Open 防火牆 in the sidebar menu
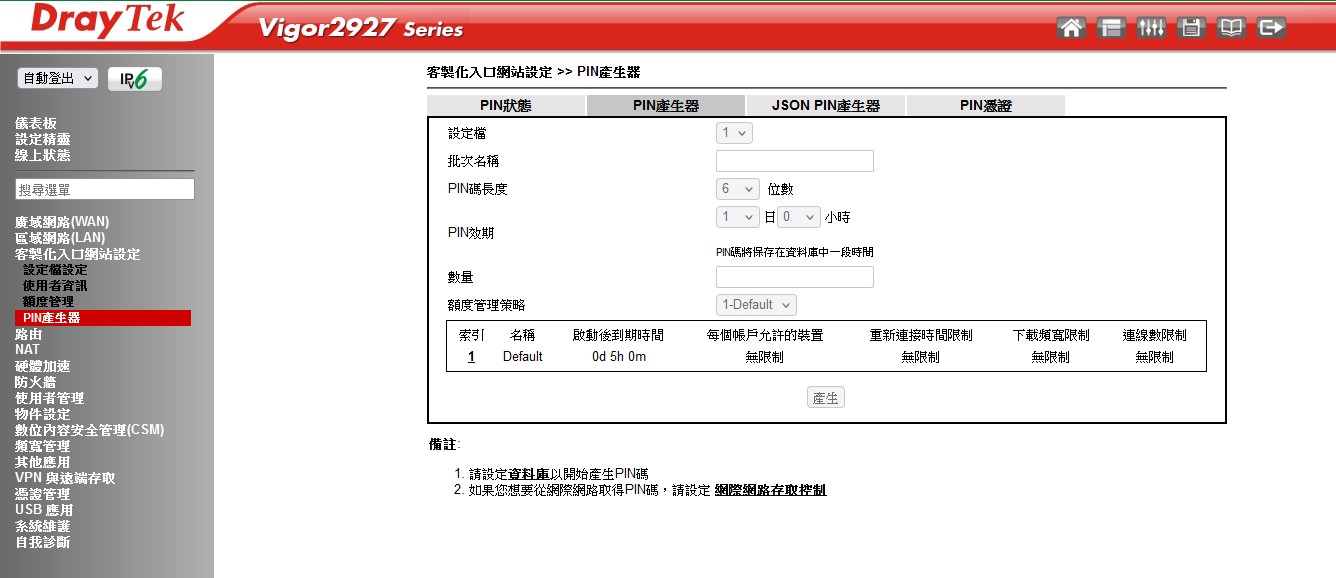Viewport: 1336px width, 578px height. point(35,382)
